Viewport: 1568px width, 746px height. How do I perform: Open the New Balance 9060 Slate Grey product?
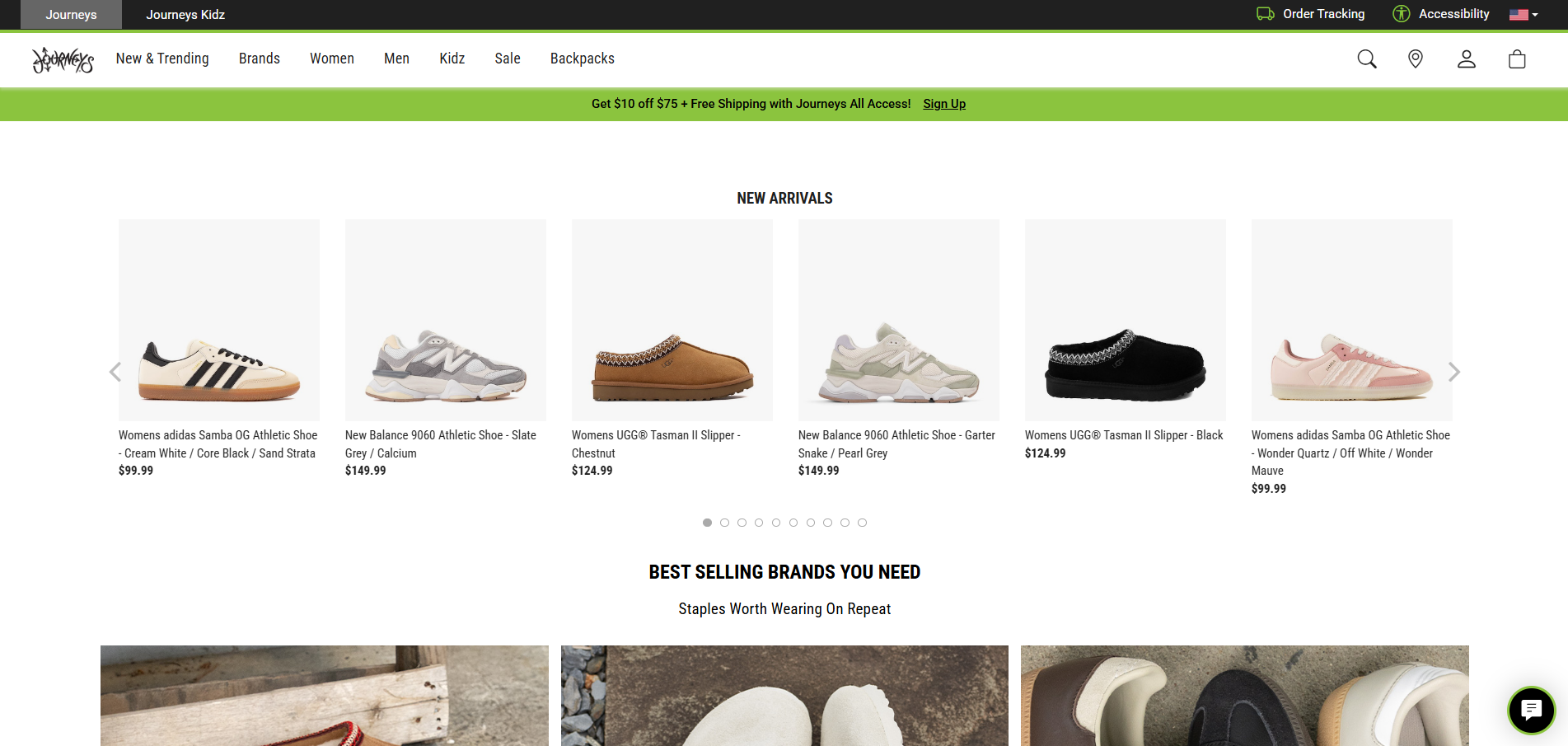coord(445,320)
